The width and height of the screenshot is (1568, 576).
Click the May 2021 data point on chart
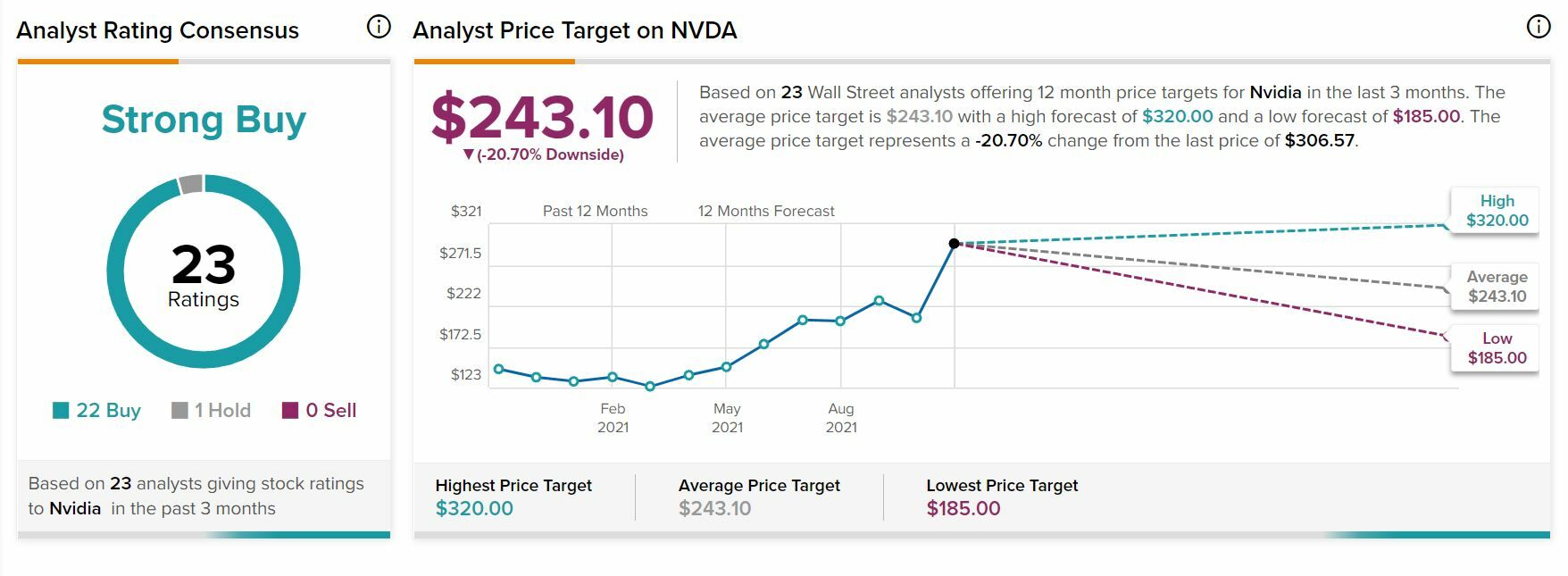click(x=727, y=367)
